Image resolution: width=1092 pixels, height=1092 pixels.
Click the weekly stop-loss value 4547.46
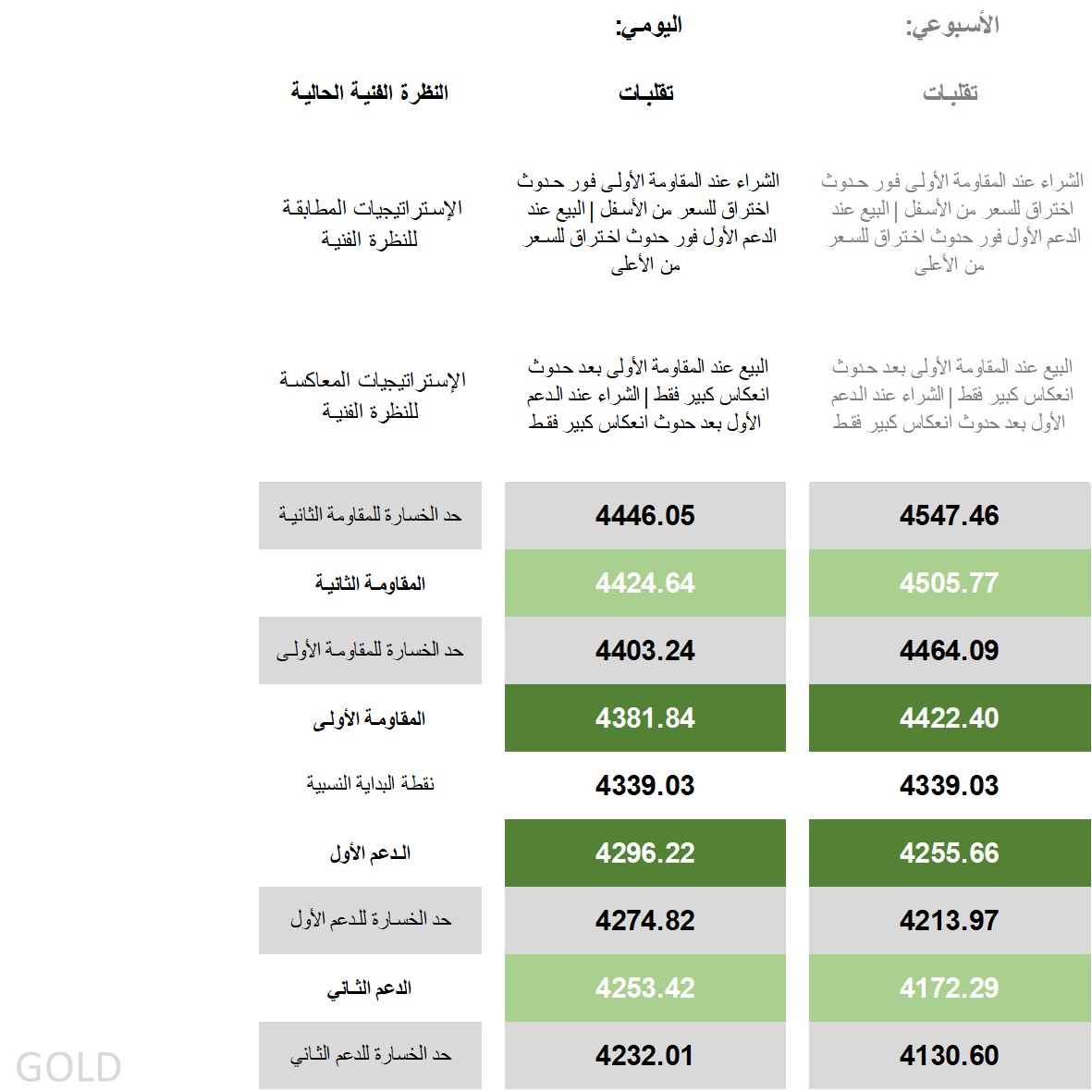coord(949,516)
